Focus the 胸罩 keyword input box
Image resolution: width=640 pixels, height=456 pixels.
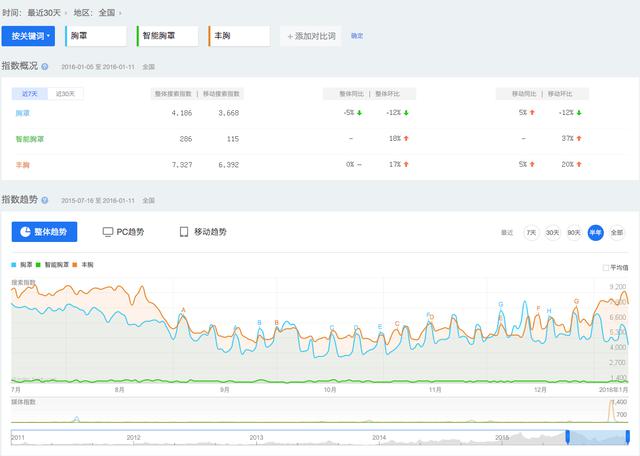(96, 36)
